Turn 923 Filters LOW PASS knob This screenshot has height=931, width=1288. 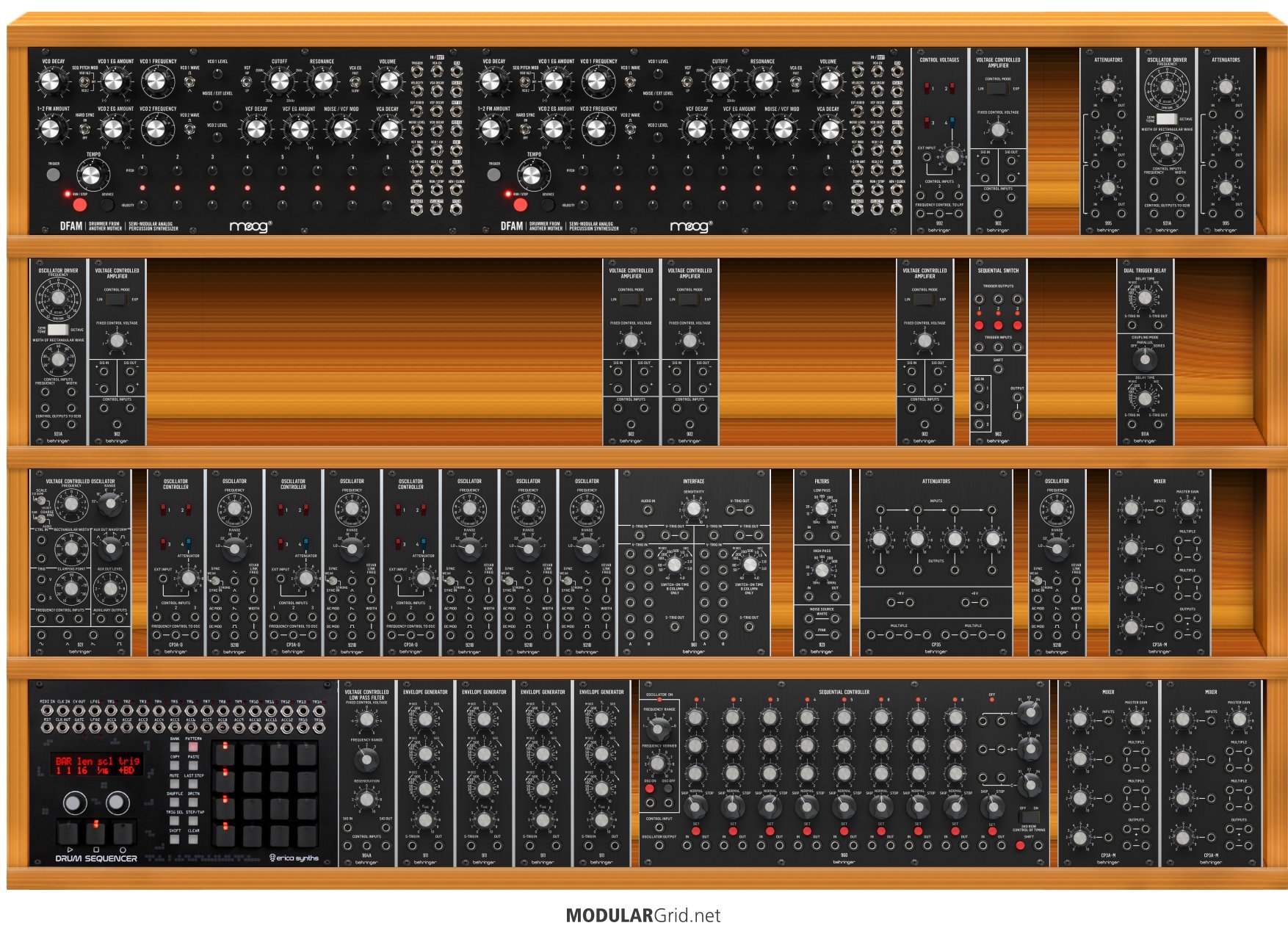click(822, 508)
